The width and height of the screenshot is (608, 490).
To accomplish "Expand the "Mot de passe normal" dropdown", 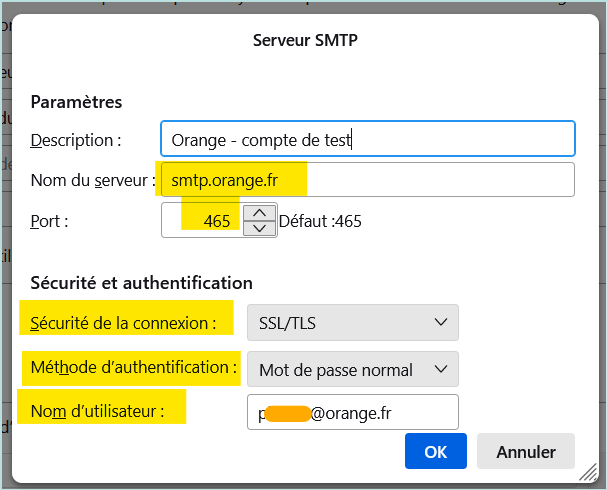I will point(352,369).
